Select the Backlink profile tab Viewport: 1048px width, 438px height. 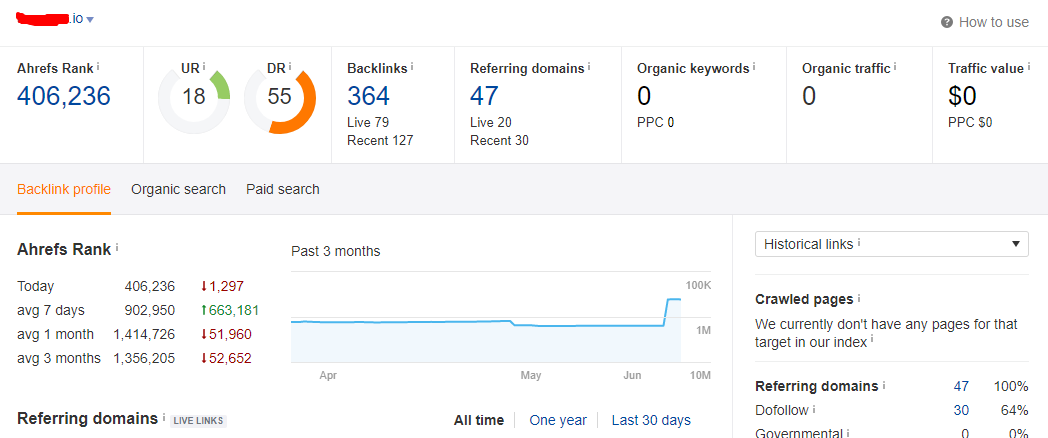[64, 189]
